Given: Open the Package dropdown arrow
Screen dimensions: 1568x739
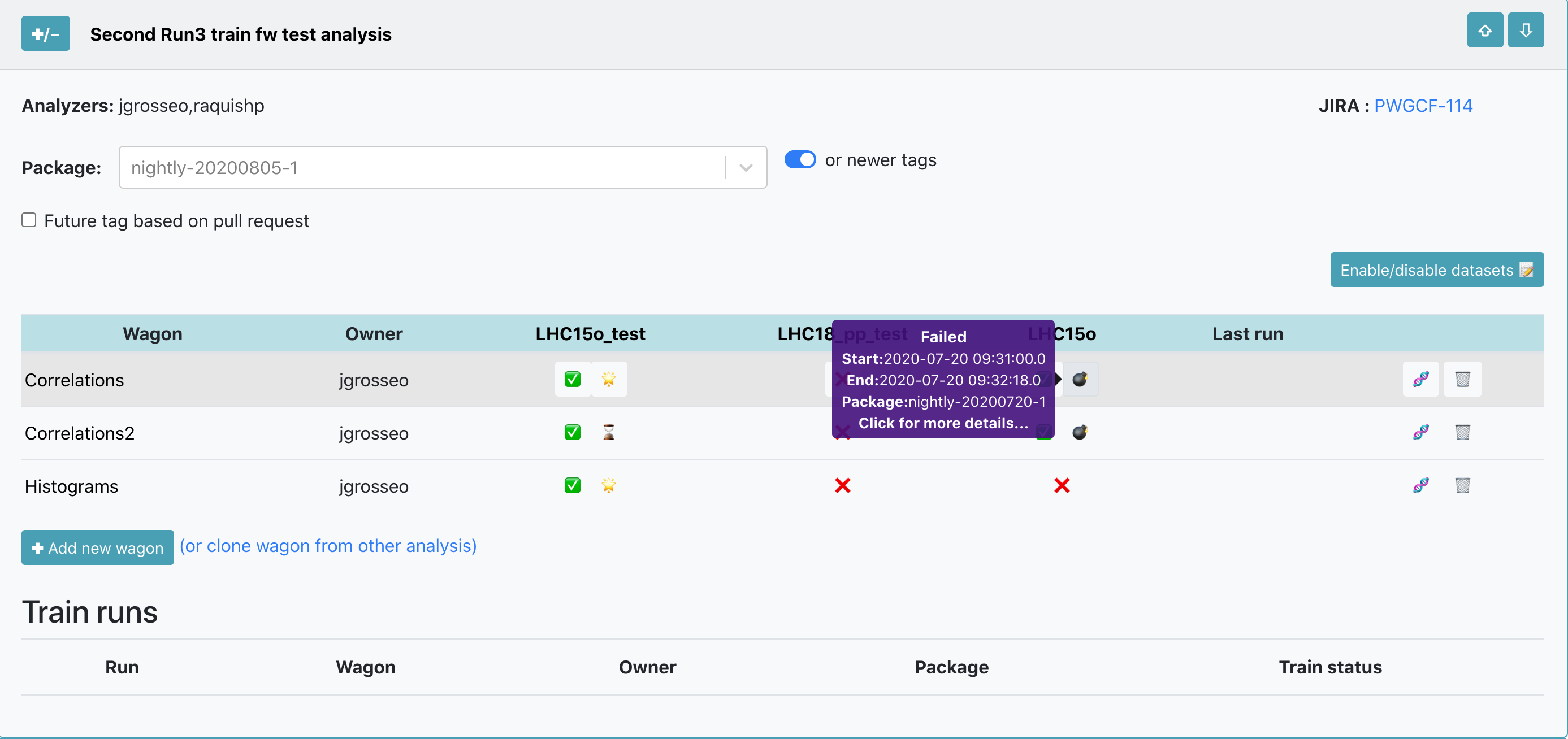Looking at the screenshot, I should [x=746, y=168].
